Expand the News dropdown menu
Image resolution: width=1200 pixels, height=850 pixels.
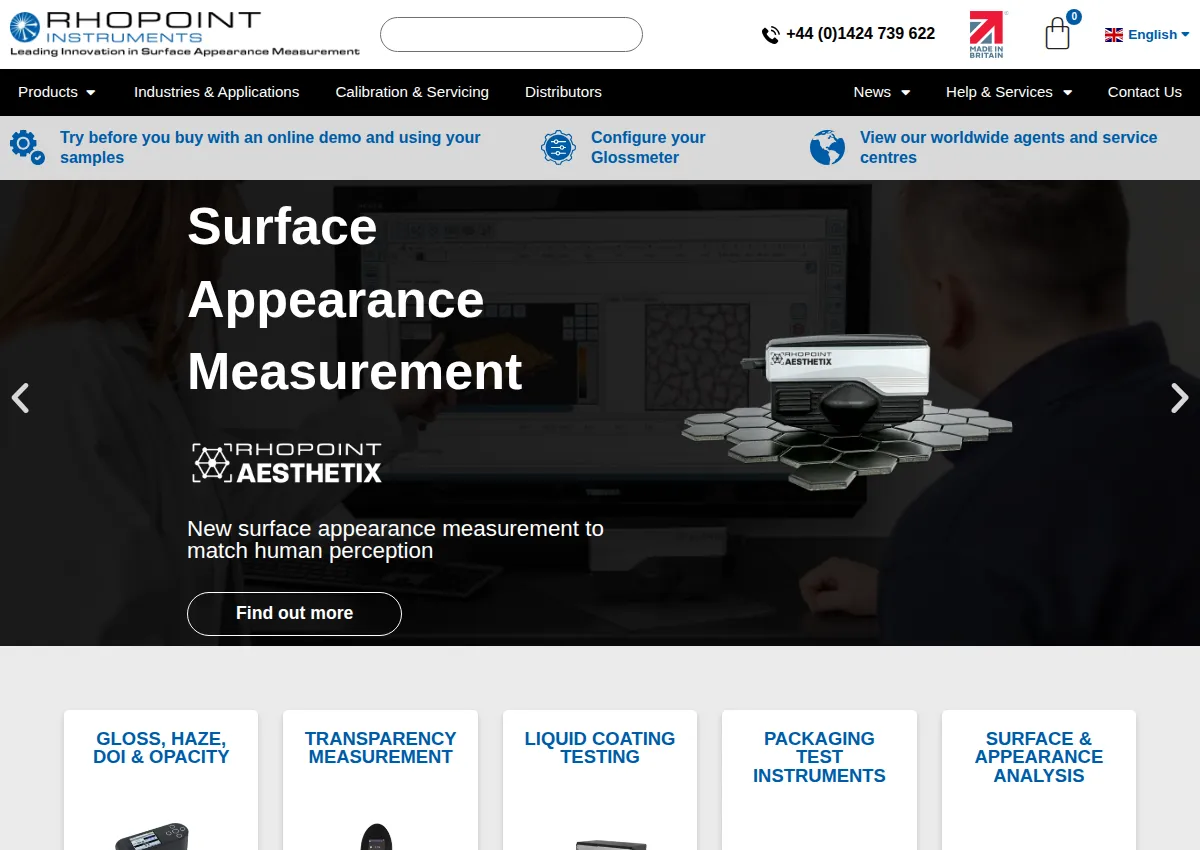point(882,92)
